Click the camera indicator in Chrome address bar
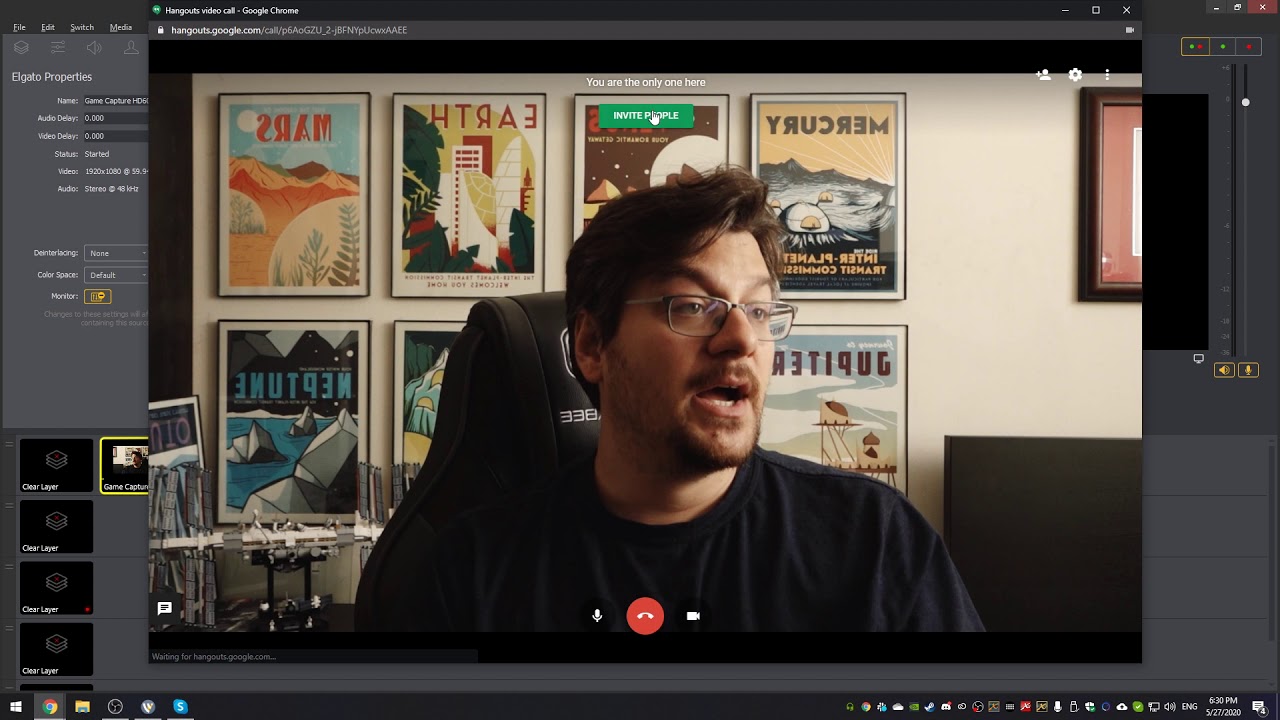Screen dimensions: 1280x720 pyautogui.click(x=1130, y=30)
